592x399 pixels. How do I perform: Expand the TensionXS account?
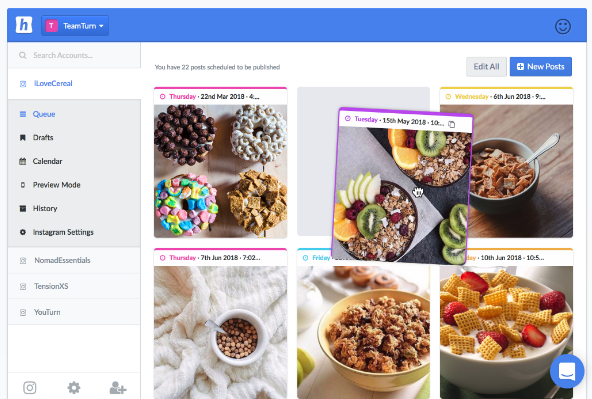74,286
